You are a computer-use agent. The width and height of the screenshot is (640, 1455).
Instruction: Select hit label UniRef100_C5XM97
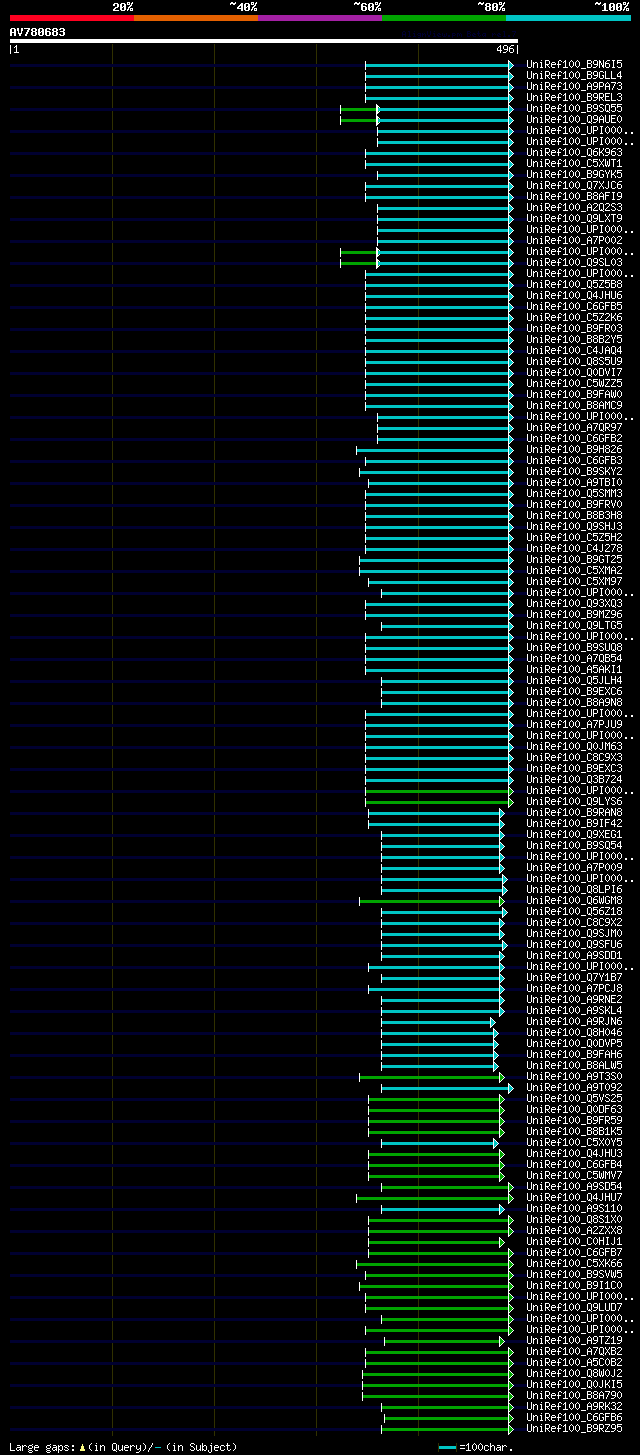[574, 581]
